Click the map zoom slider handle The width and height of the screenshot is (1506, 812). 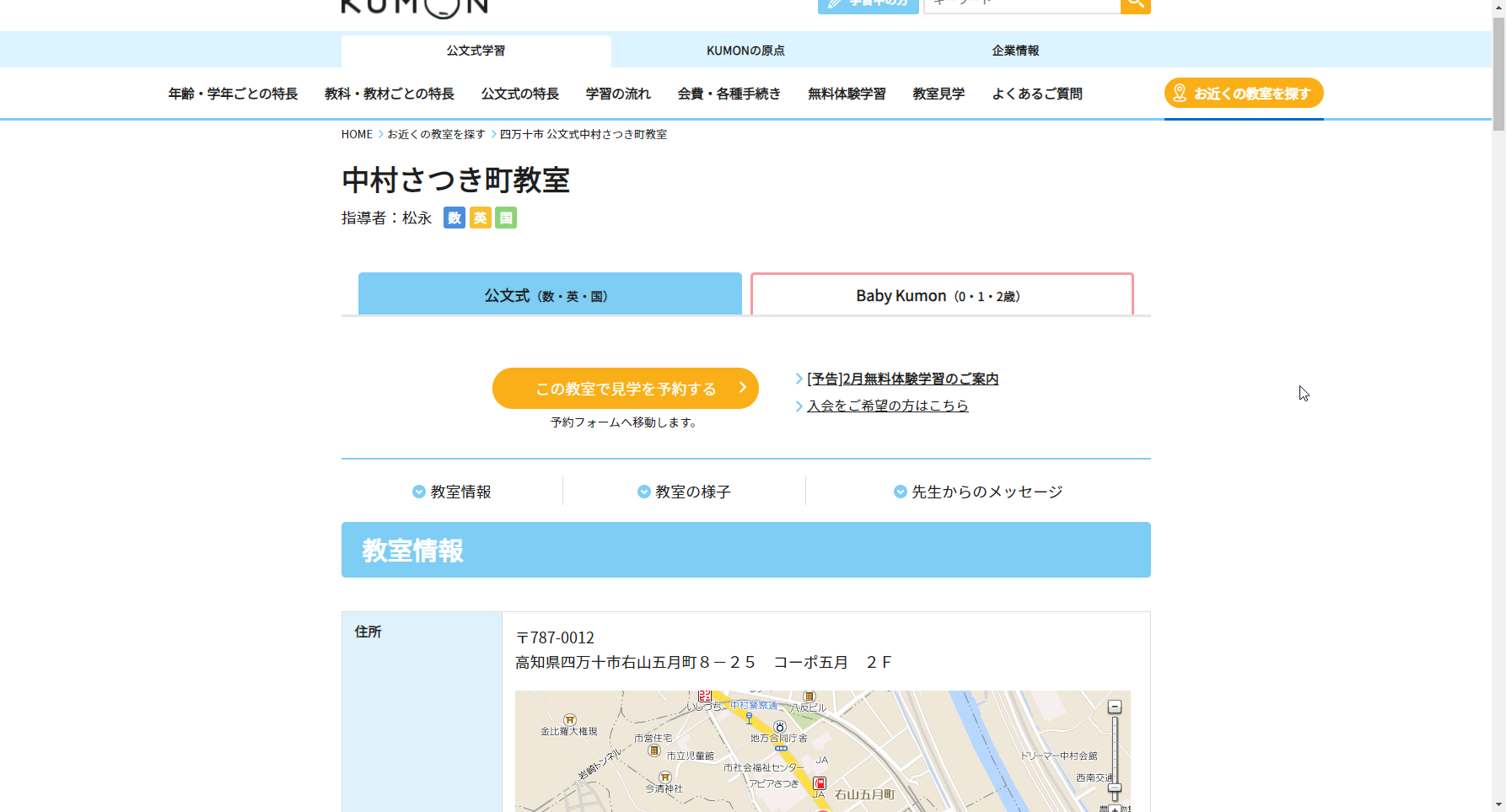click(1114, 788)
